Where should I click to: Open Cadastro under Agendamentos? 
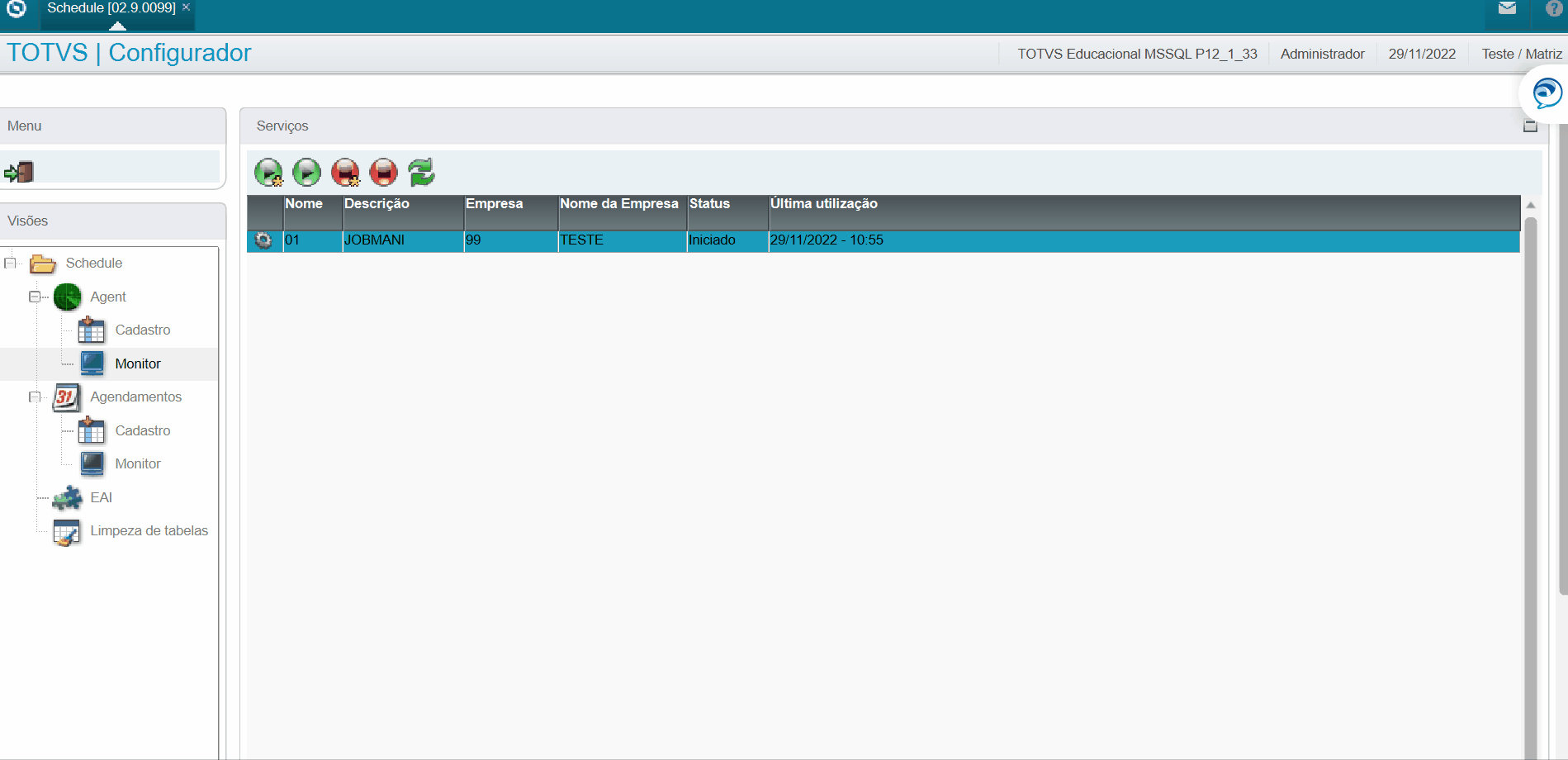pyautogui.click(x=142, y=431)
